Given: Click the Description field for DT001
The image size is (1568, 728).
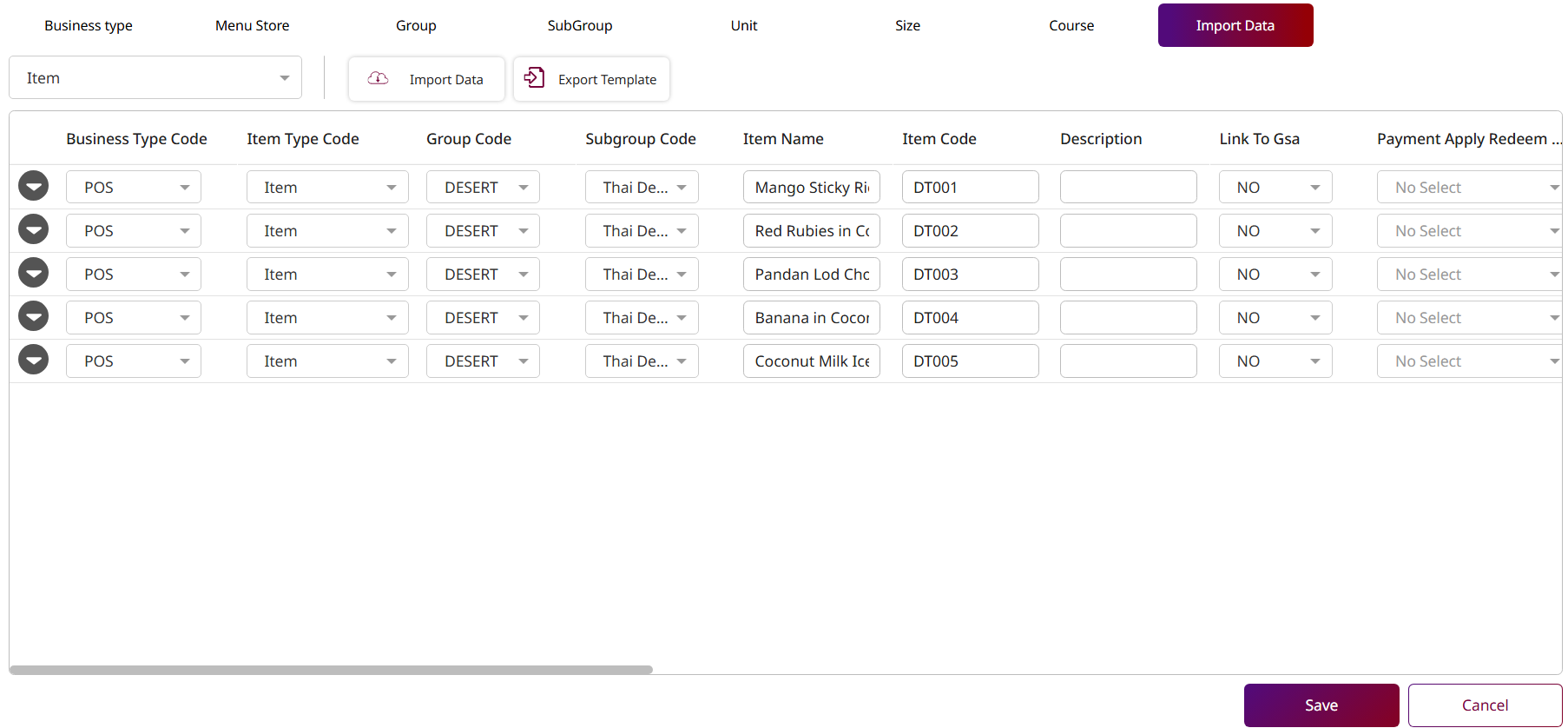Looking at the screenshot, I should click(1128, 188).
